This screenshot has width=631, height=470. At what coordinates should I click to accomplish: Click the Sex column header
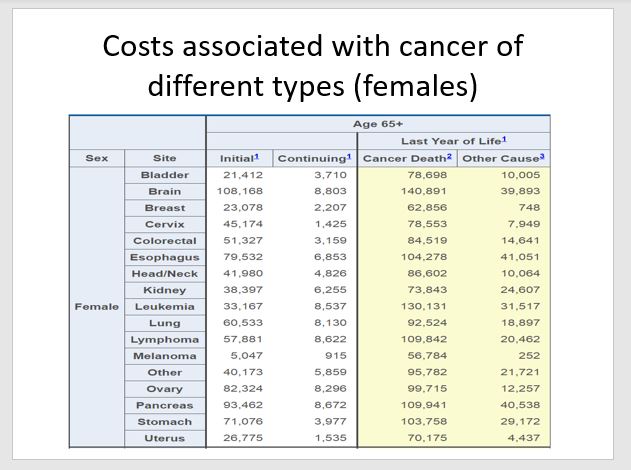pyautogui.click(x=97, y=158)
